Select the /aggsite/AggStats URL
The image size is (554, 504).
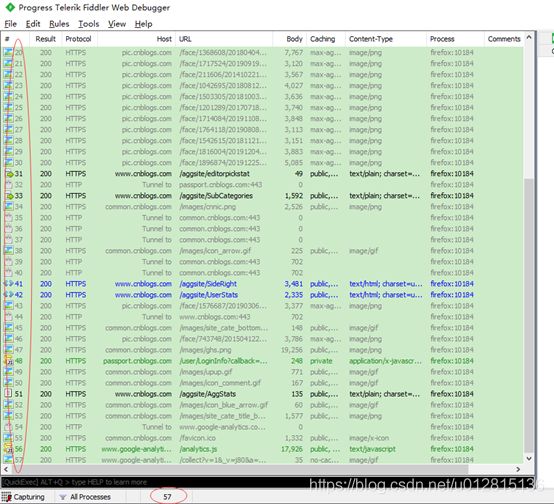pyautogui.click(x=207, y=394)
